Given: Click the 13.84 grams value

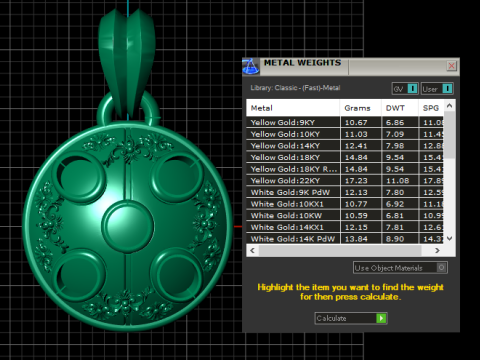Looking at the screenshot, I should [356, 239].
